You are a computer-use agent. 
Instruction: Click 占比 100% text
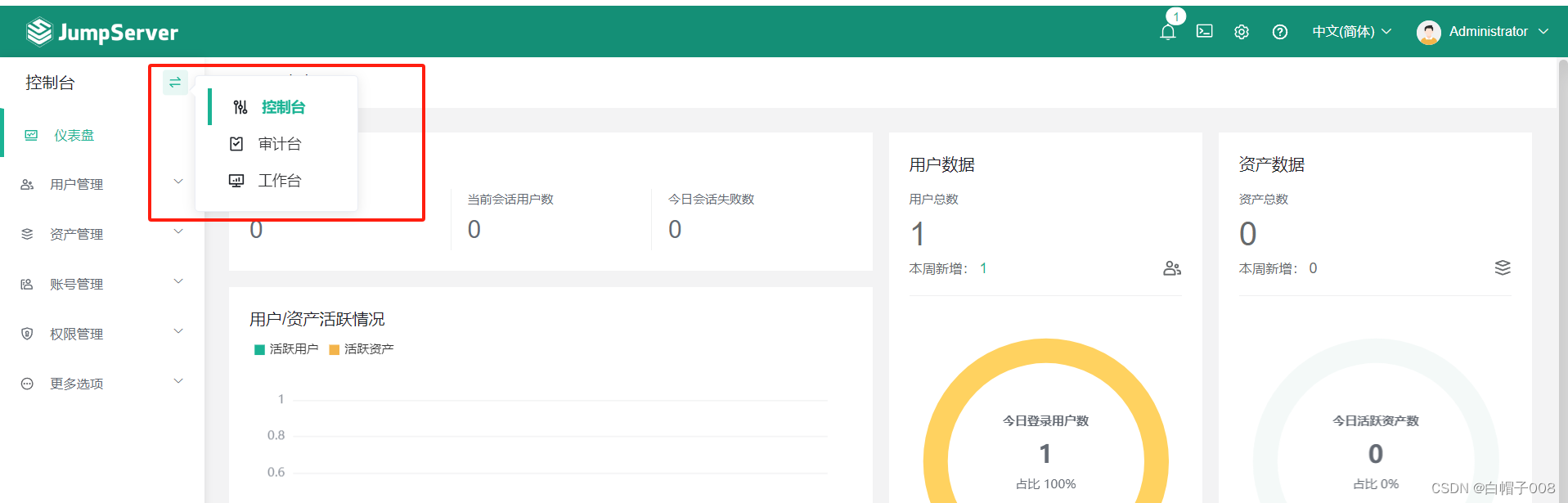[1046, 484]
